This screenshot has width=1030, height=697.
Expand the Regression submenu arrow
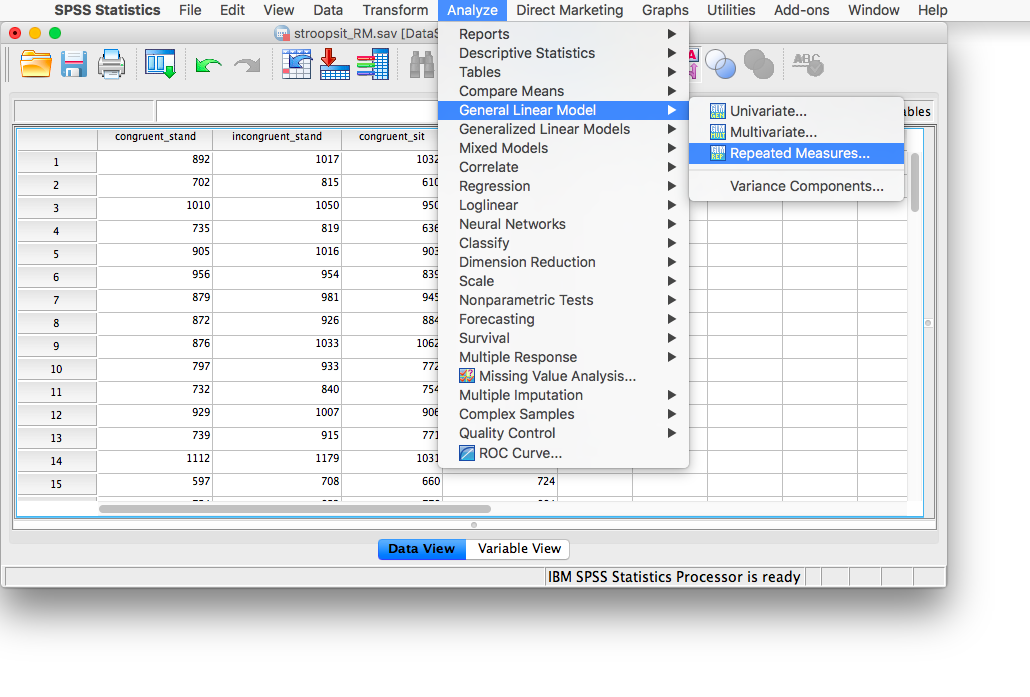tap(671, 186)
